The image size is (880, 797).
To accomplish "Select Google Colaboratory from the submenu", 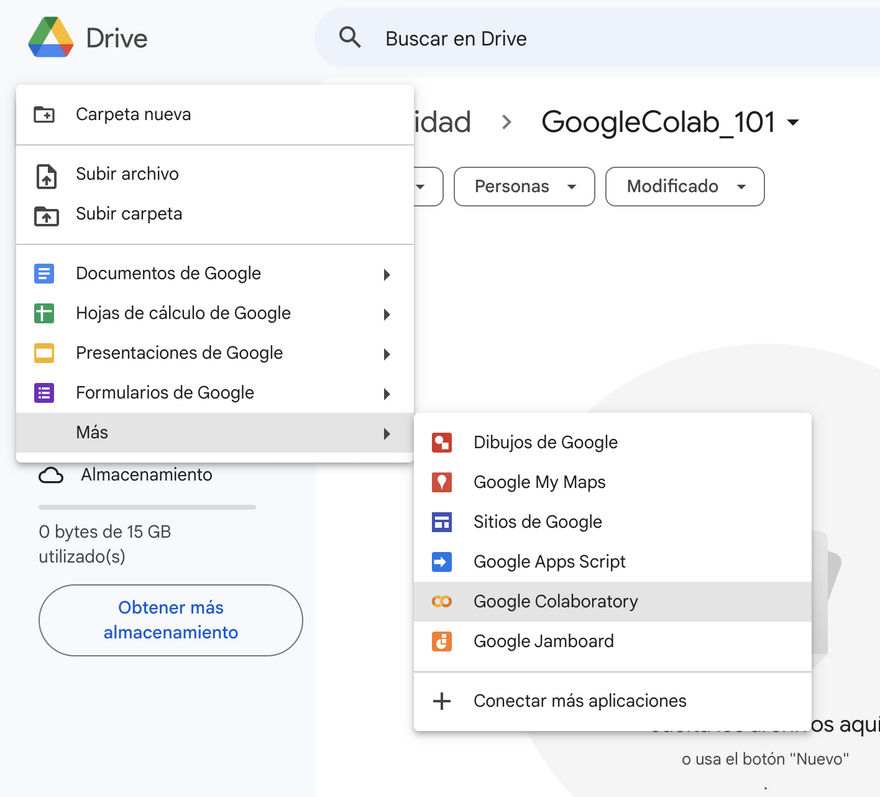I will 613,602.
